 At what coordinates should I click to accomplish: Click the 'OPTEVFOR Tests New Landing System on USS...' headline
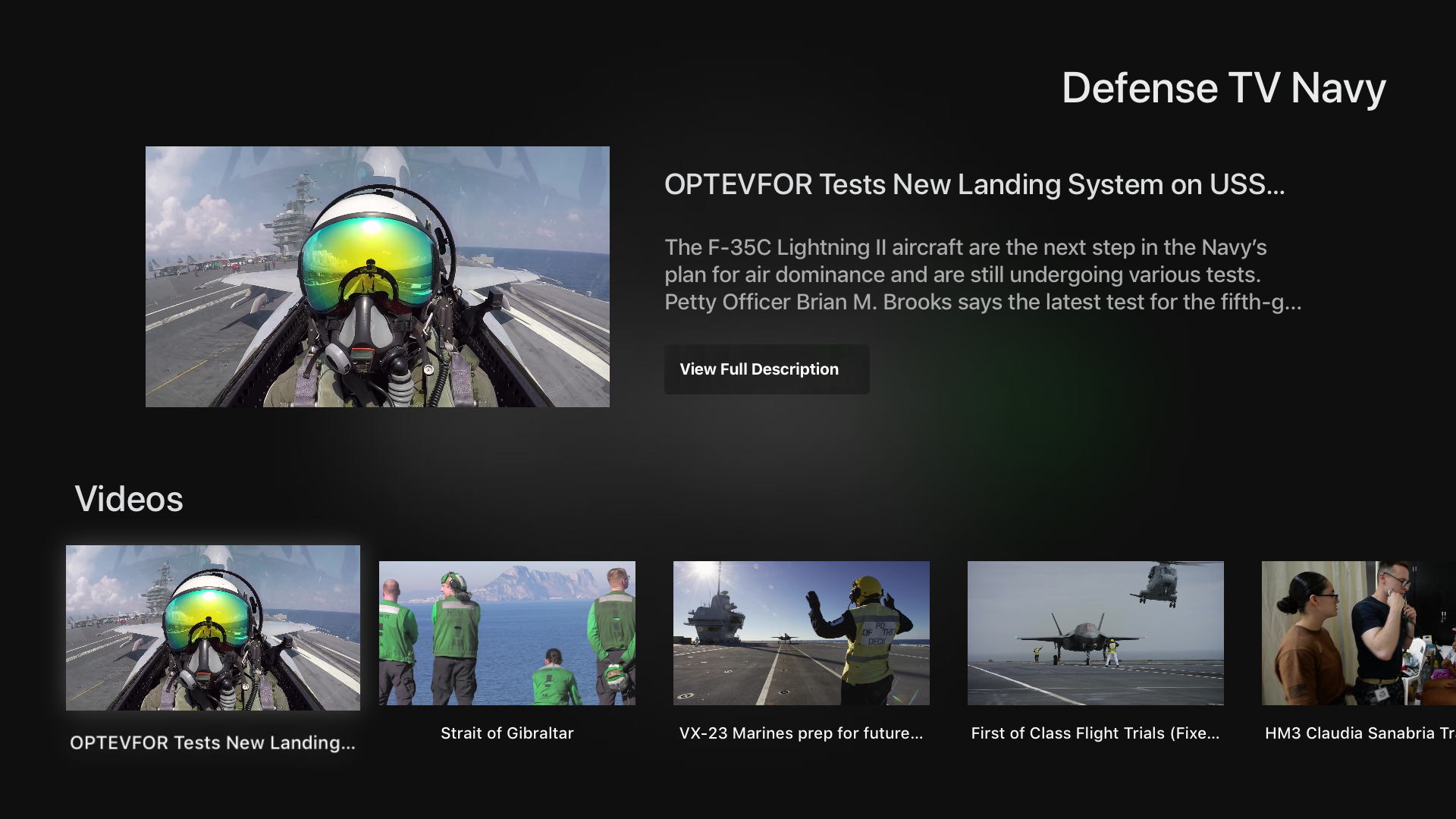pyautogui.click(x=974, y=184)
